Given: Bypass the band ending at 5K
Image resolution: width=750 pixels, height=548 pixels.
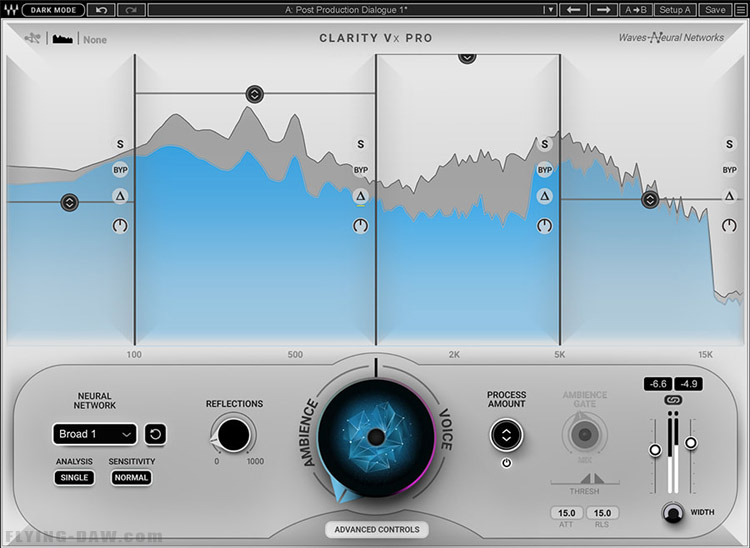Looking at the screenshot, I should click(x=544, y=170).
